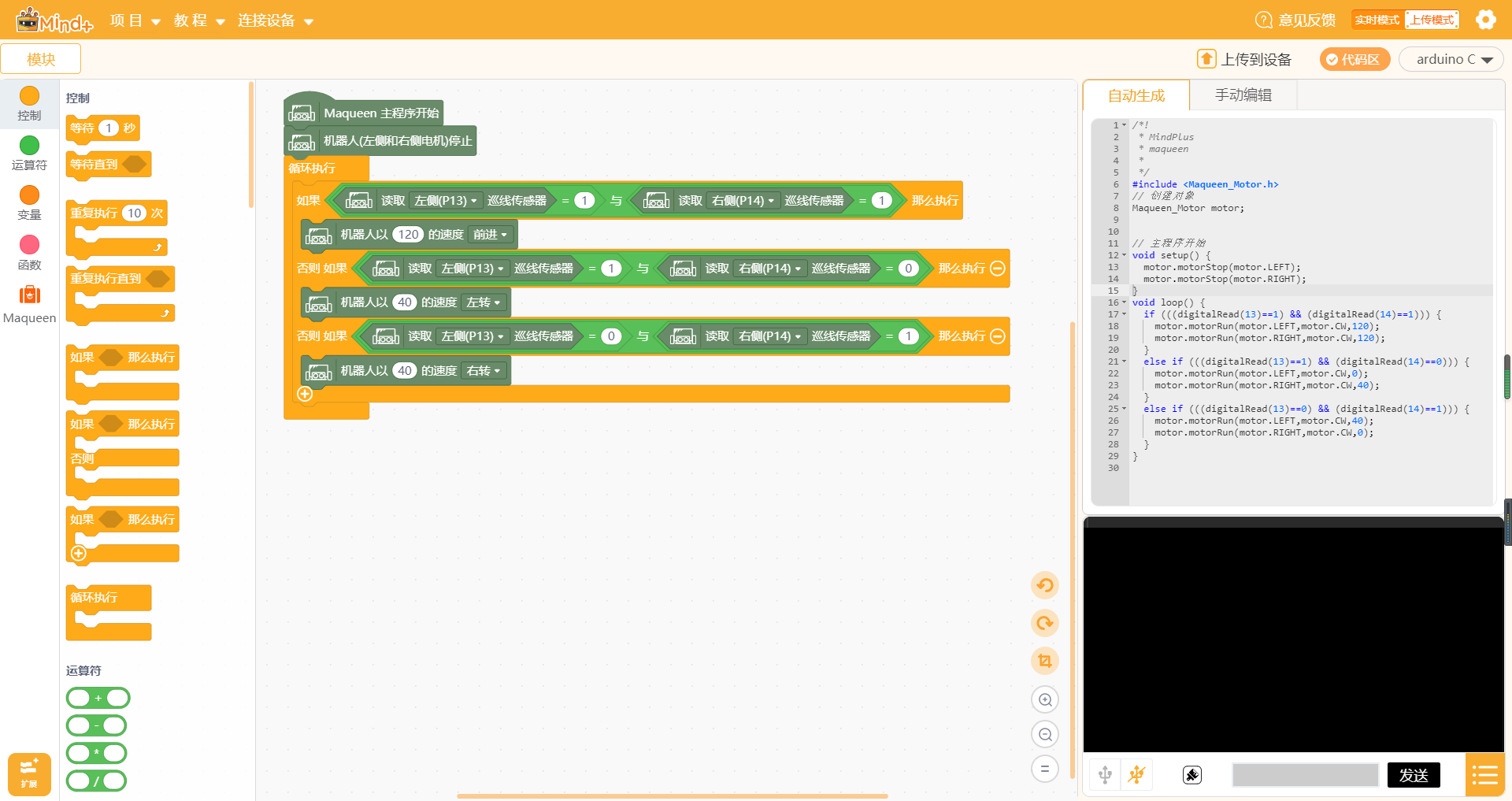
Task: Add branch with plus at if-block bottom
Action: pyautogui.click(x=306, y=394)
